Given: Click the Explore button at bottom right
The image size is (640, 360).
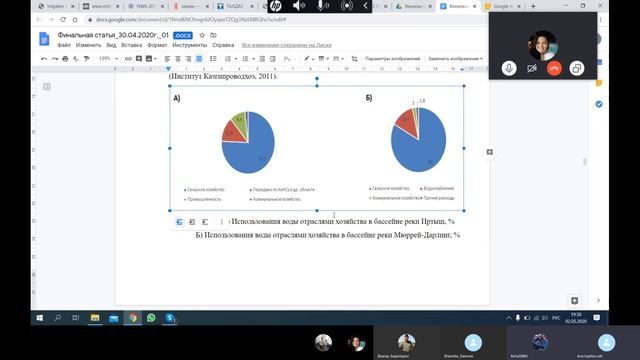Looking at the screenshot, I should point(574,301).
